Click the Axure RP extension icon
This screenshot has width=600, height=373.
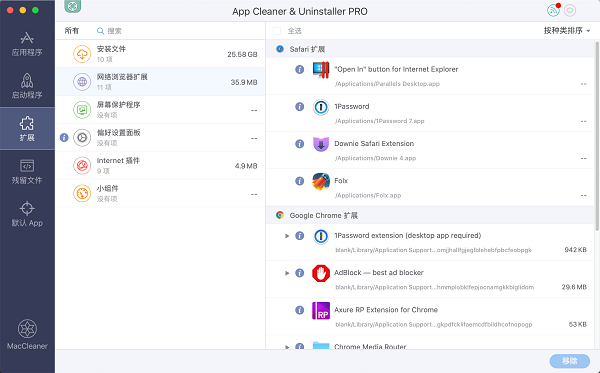(x=321, y=311)
